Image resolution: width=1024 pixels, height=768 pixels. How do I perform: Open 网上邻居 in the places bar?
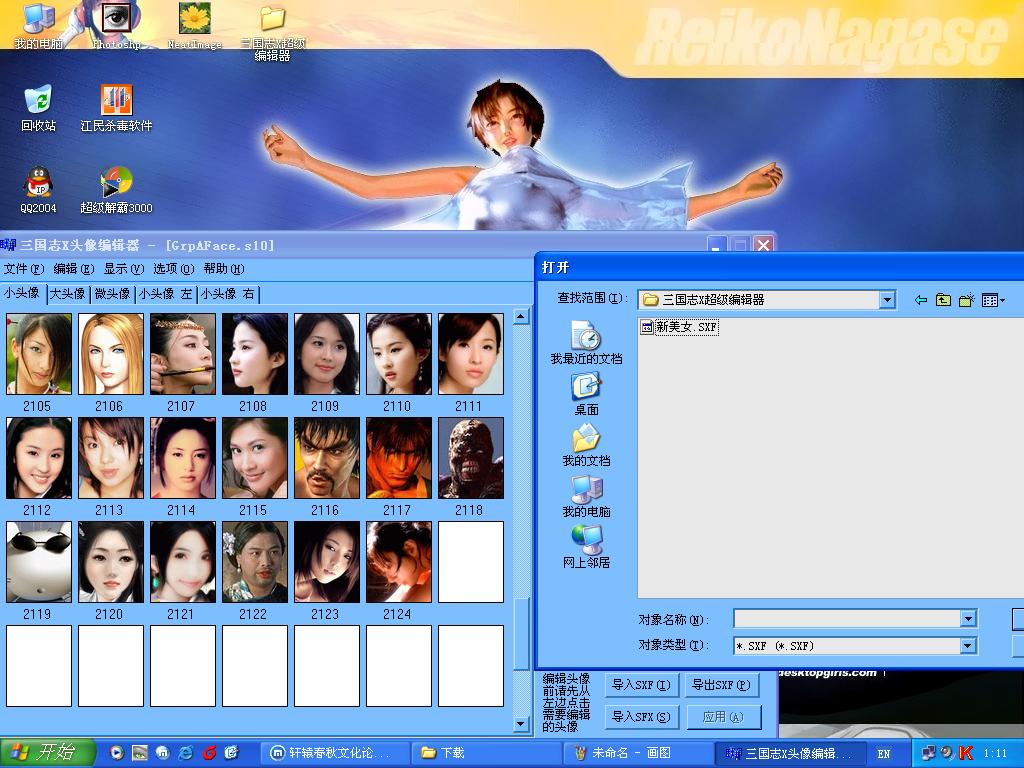[586, 546]
